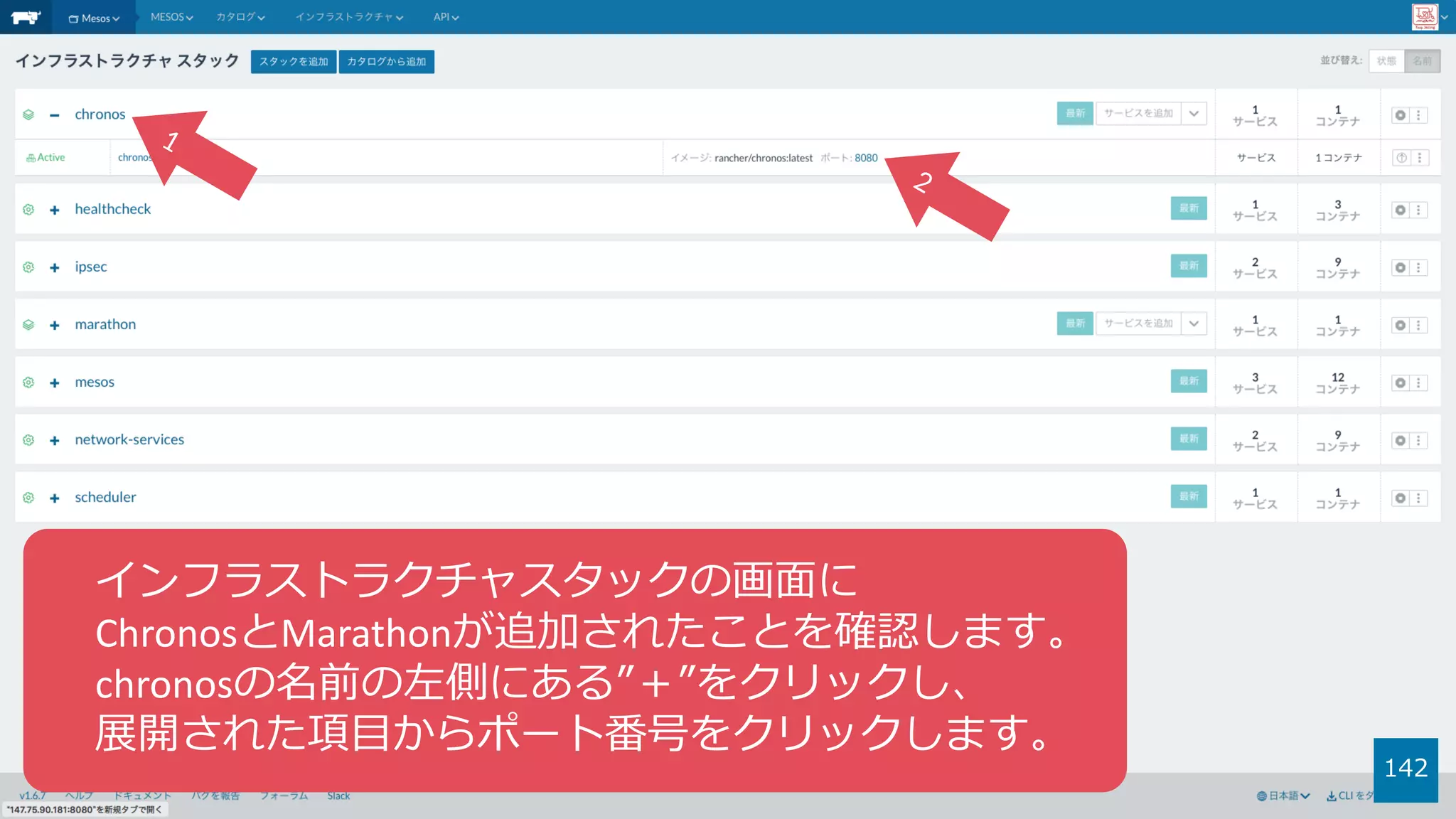Sort stacks by 状態

[1386, 61]
